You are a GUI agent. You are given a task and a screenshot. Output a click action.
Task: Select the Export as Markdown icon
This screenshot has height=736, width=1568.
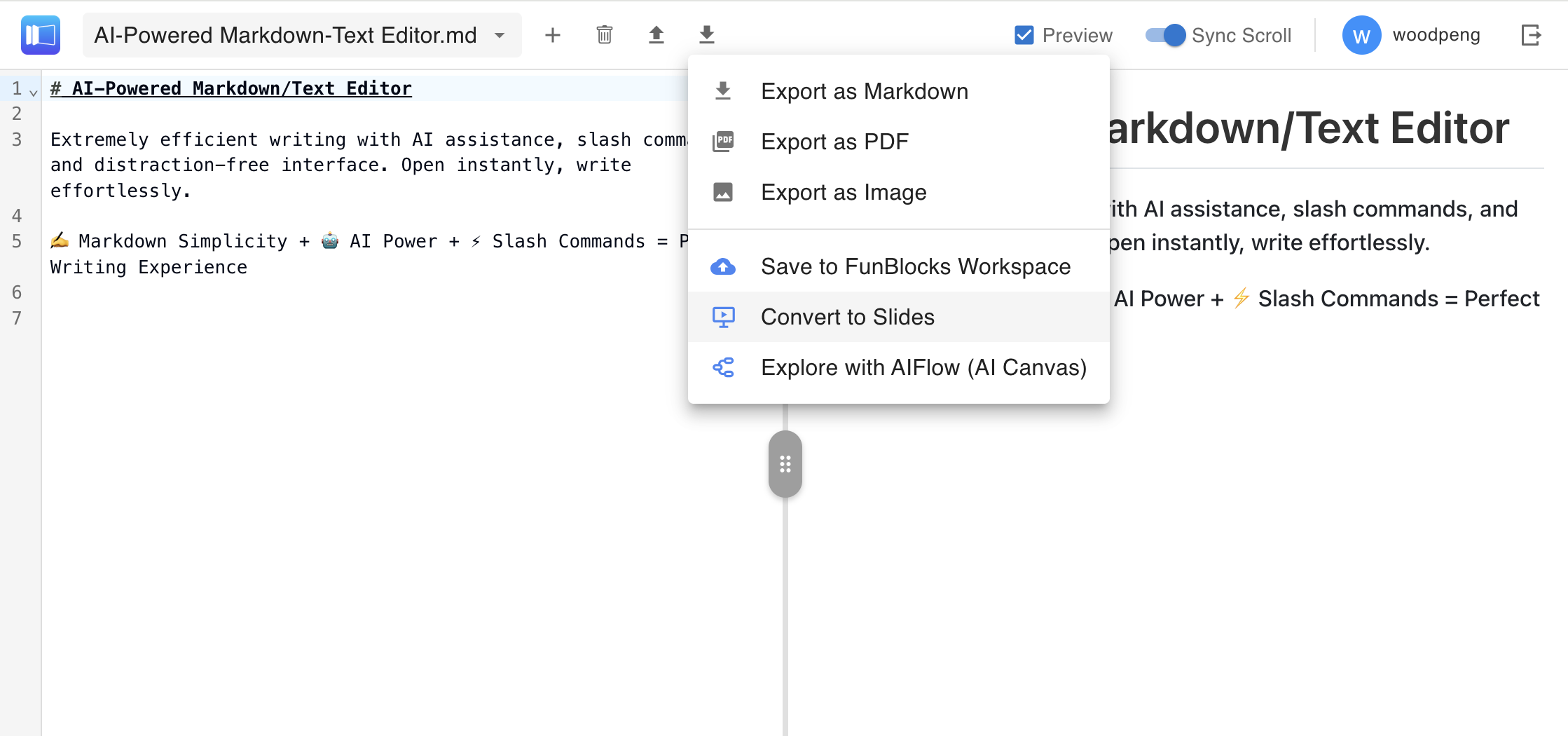coord(723,90)
